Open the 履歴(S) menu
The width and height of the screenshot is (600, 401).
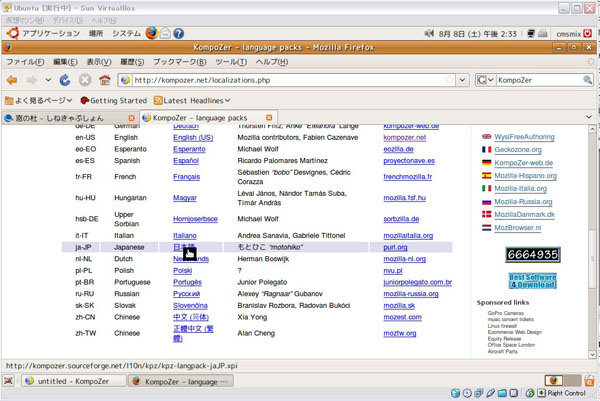[x=132, y=62]
